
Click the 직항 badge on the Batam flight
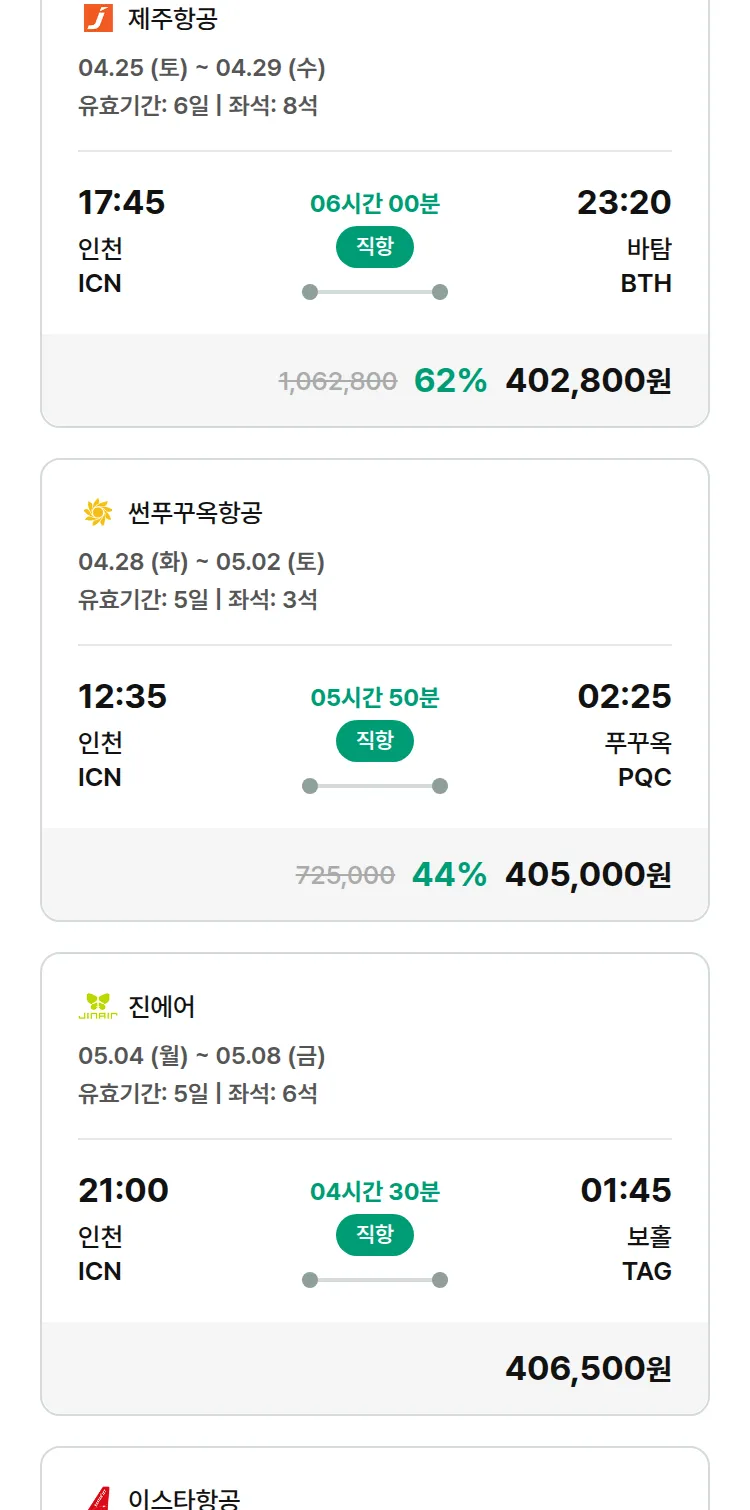coord(374,247)
